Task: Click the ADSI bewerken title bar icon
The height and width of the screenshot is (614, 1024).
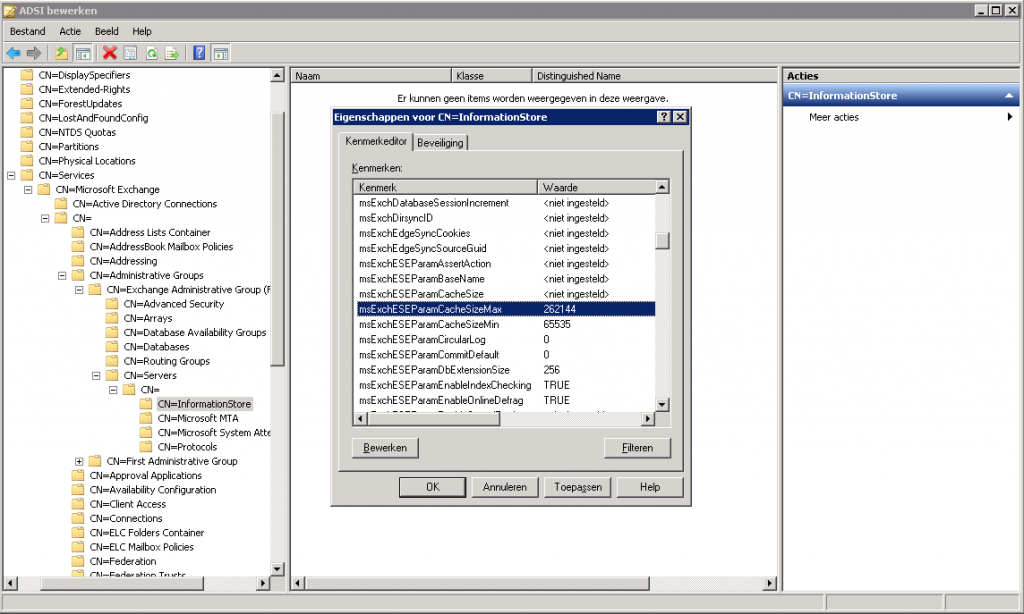Action: coord(10,10)
